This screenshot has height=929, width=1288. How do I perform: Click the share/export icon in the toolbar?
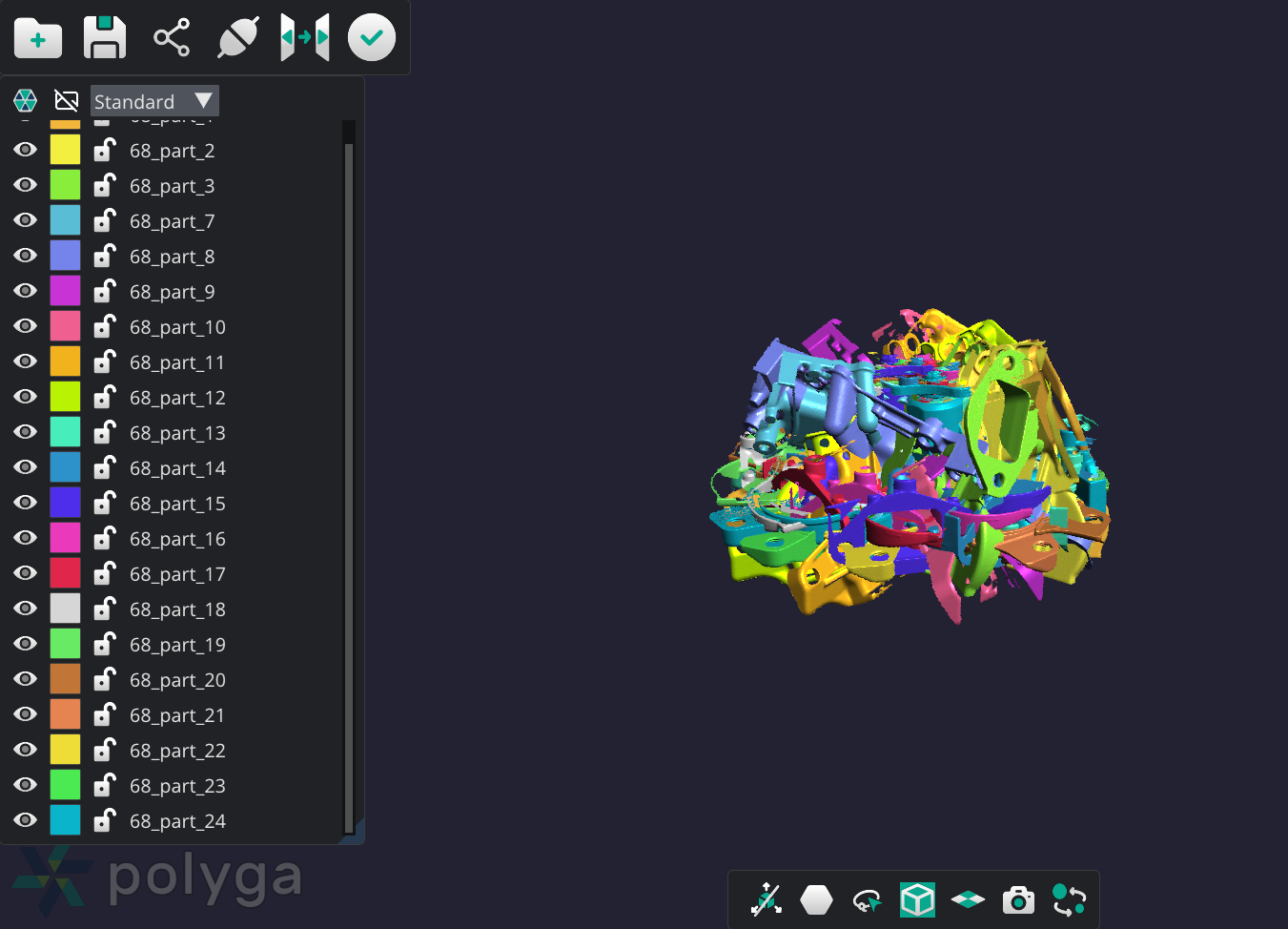(x=171, y=38)
